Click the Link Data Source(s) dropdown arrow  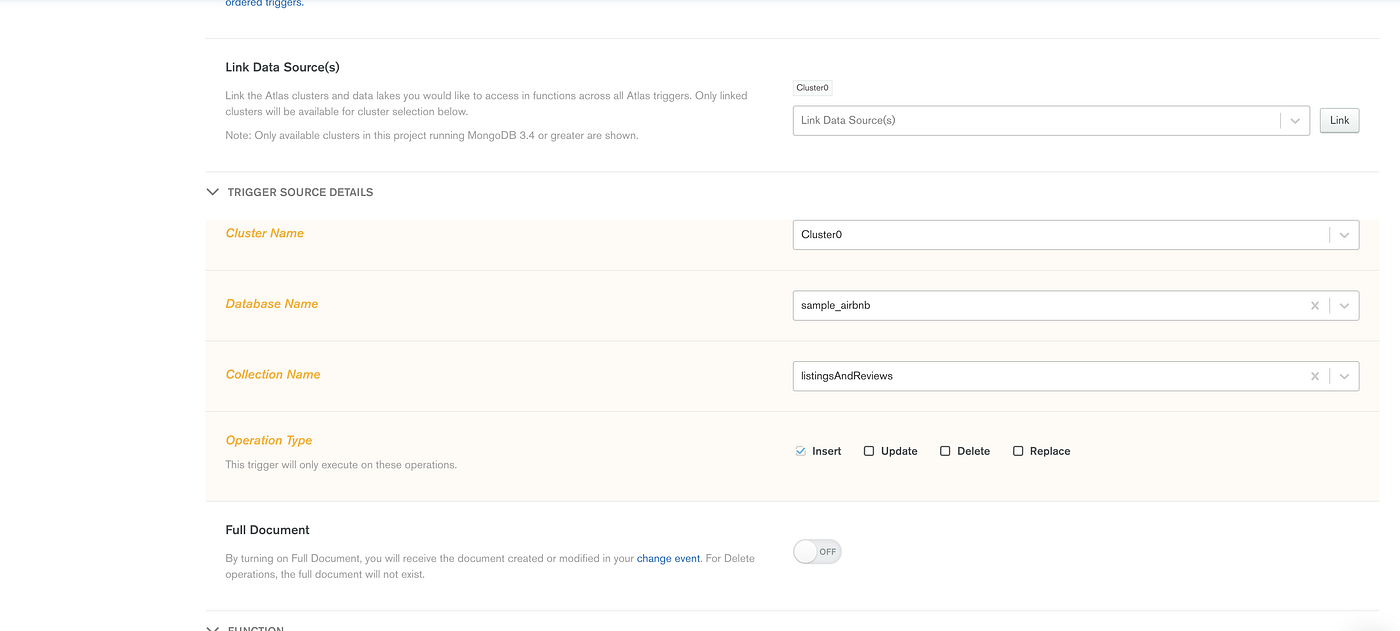tap(1296, 120)
